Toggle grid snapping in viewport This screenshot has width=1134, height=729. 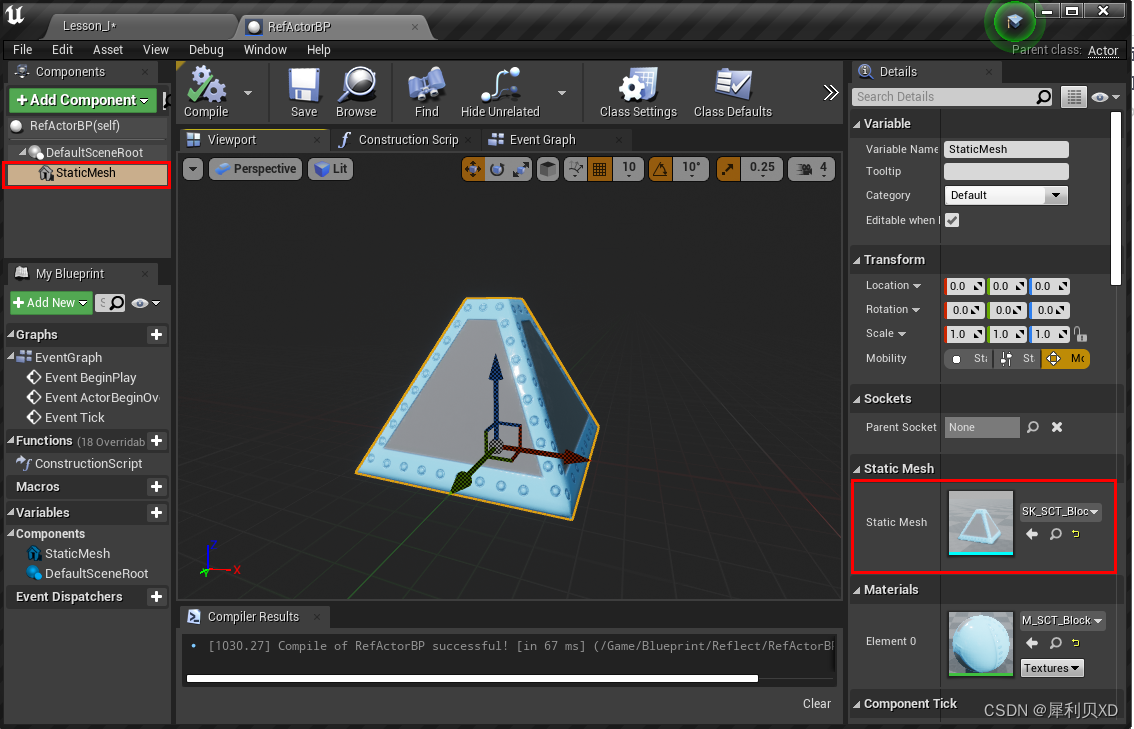click(600, 169)
